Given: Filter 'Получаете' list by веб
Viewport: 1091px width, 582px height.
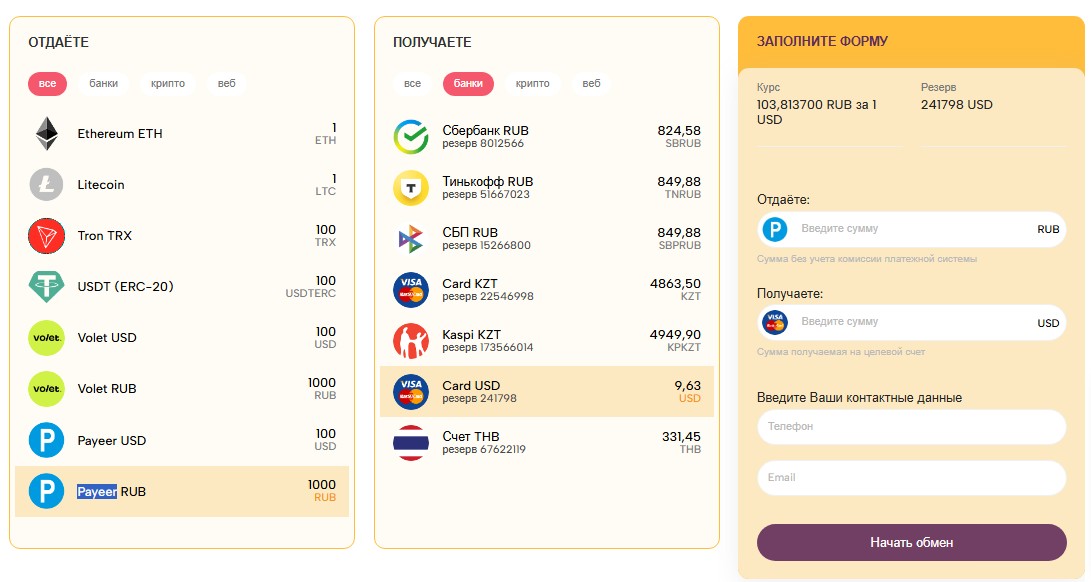Looking at the screenshot, I should [591, 84].
